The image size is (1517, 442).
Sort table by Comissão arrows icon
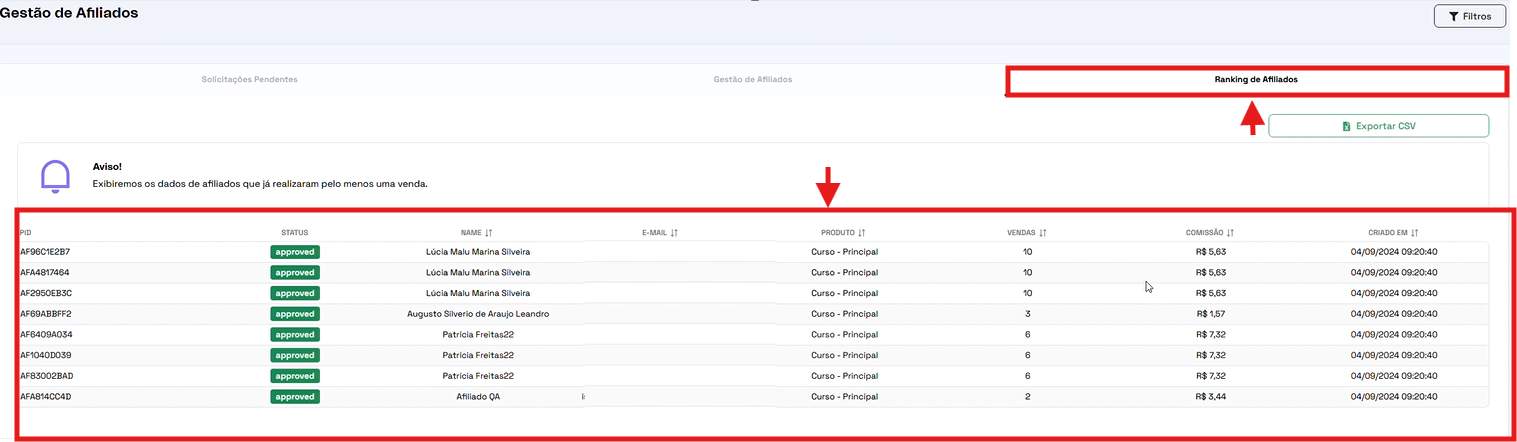[x=1231, y=233]
